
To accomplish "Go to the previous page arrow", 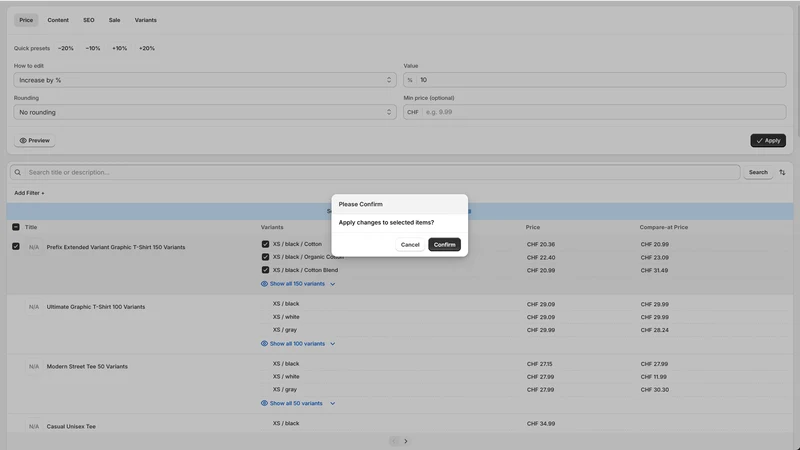I will (393, 441).
